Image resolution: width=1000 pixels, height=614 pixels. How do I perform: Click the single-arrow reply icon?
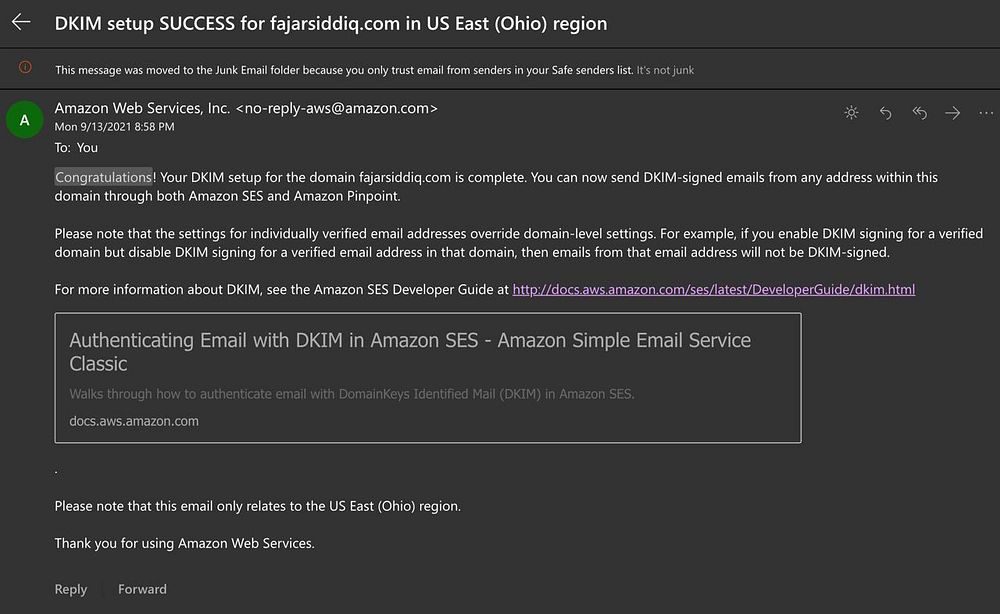(x=885, y=113)
